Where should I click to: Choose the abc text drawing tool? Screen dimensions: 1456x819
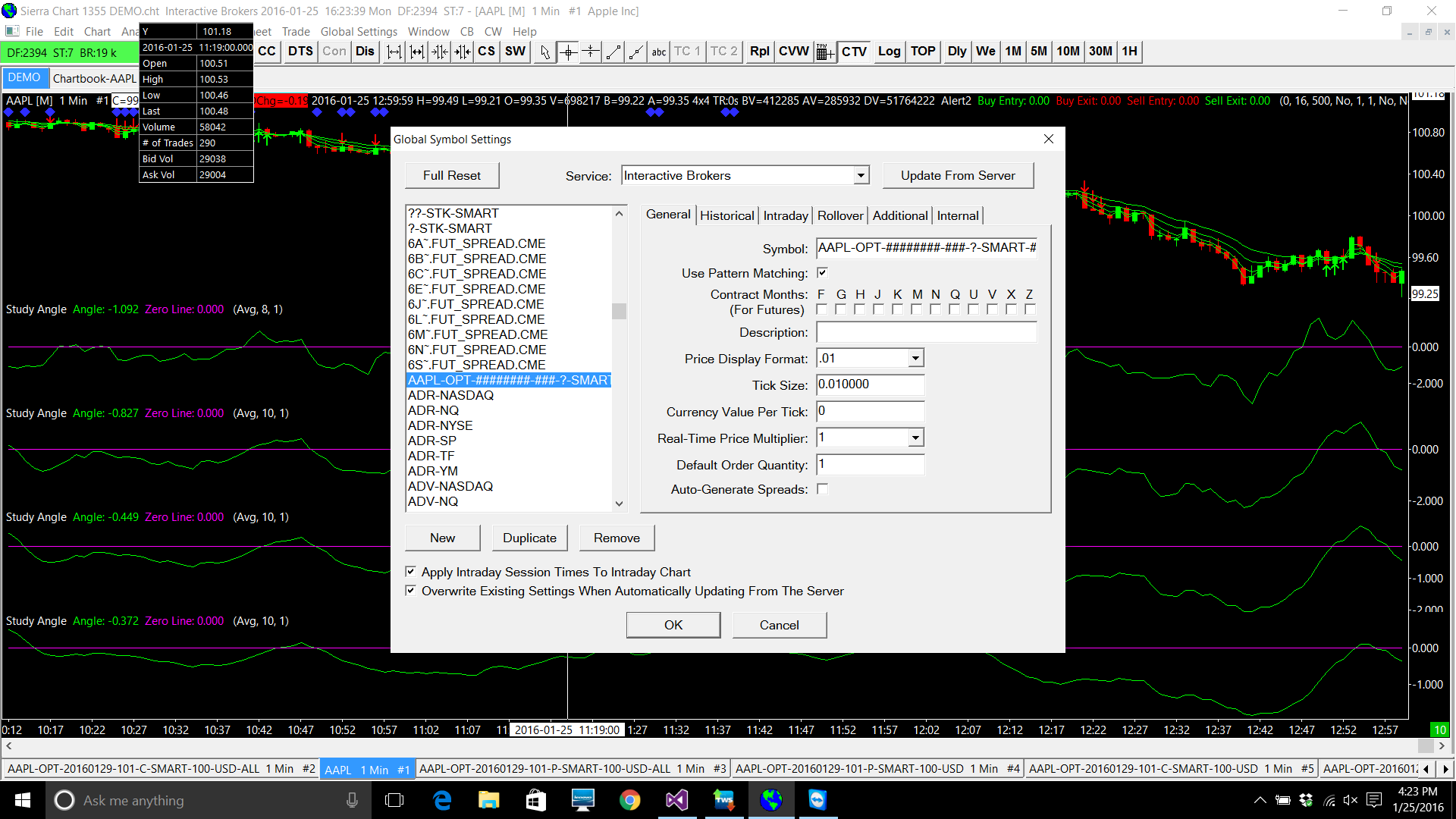[658, 52]
